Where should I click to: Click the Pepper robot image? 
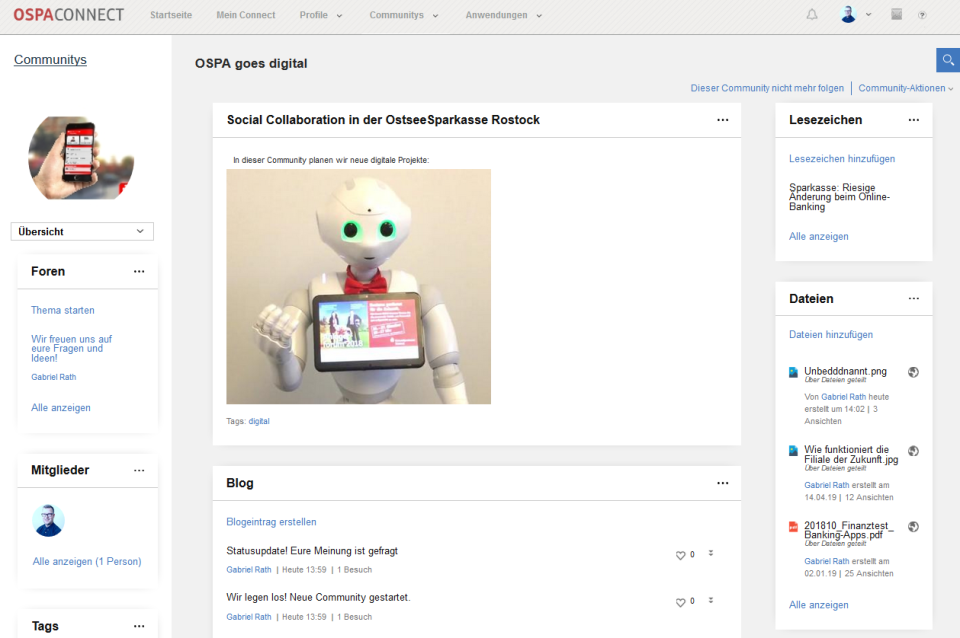[359, 287]
